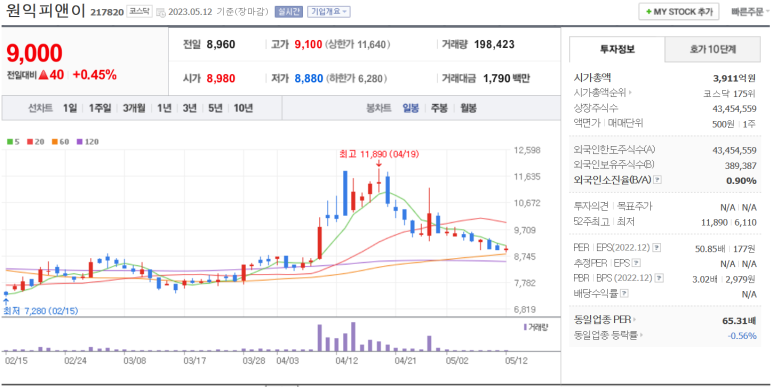Select the 1주일 line chart period
The height and width of the screenshot is (387, 773).
[100, 108]
